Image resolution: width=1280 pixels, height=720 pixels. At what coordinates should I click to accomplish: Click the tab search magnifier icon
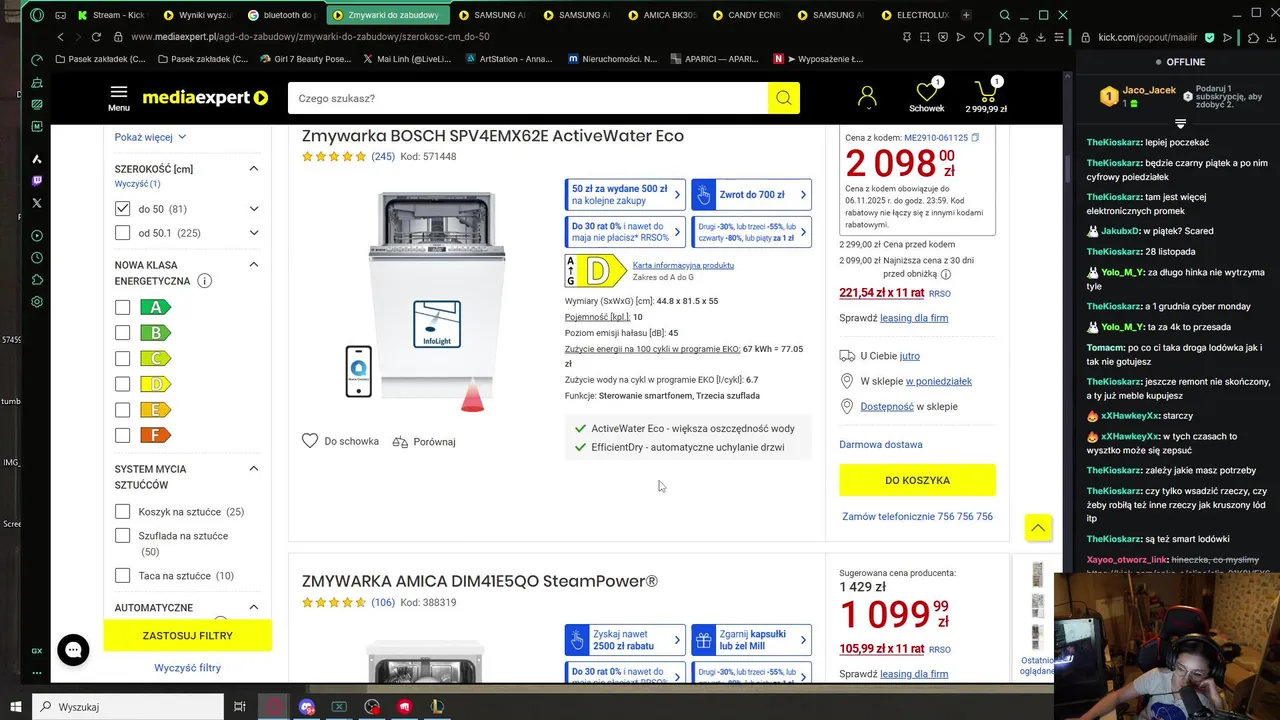pos(1005,15)
